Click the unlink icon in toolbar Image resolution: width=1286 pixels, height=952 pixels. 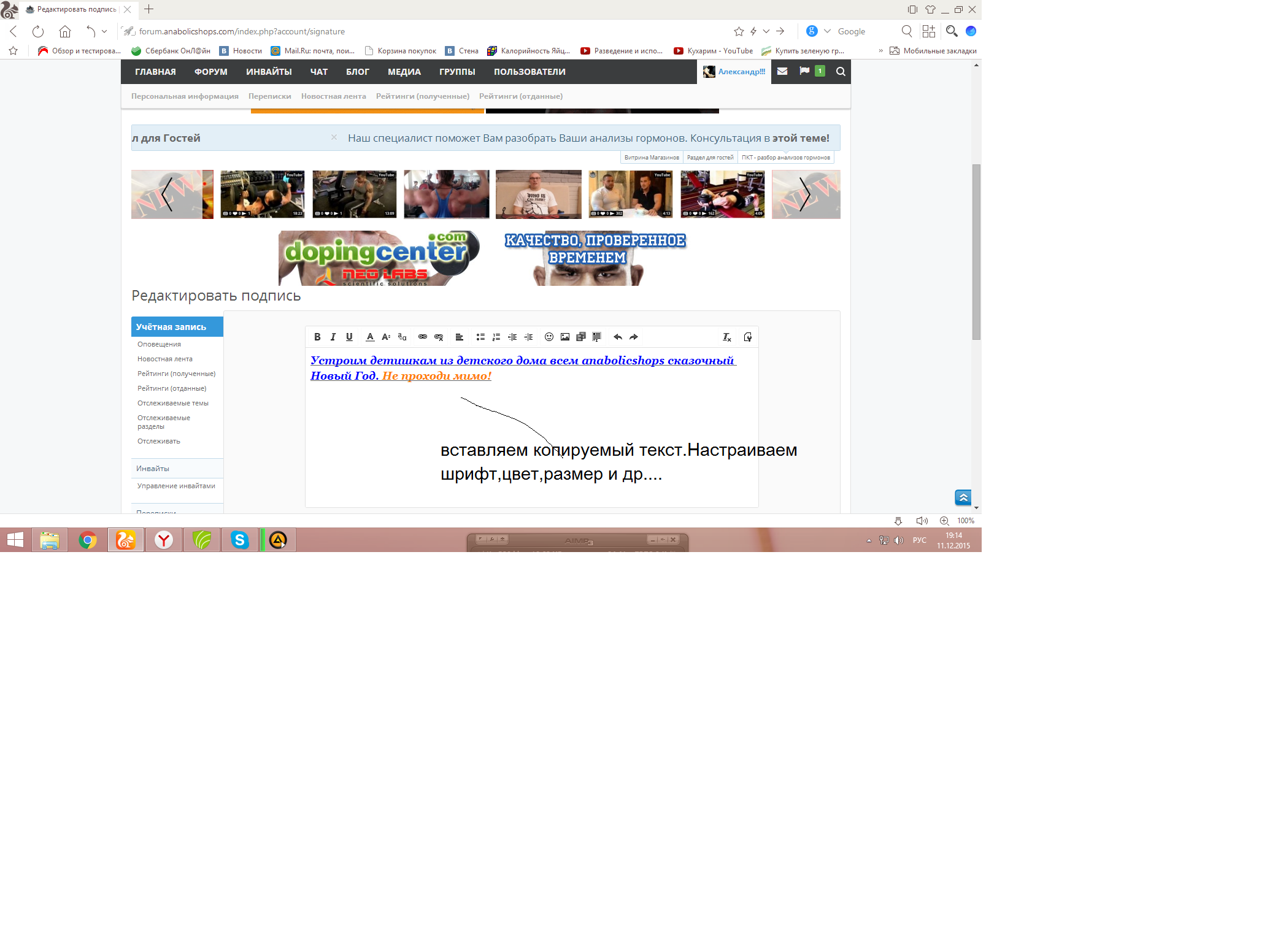[439, 337]
